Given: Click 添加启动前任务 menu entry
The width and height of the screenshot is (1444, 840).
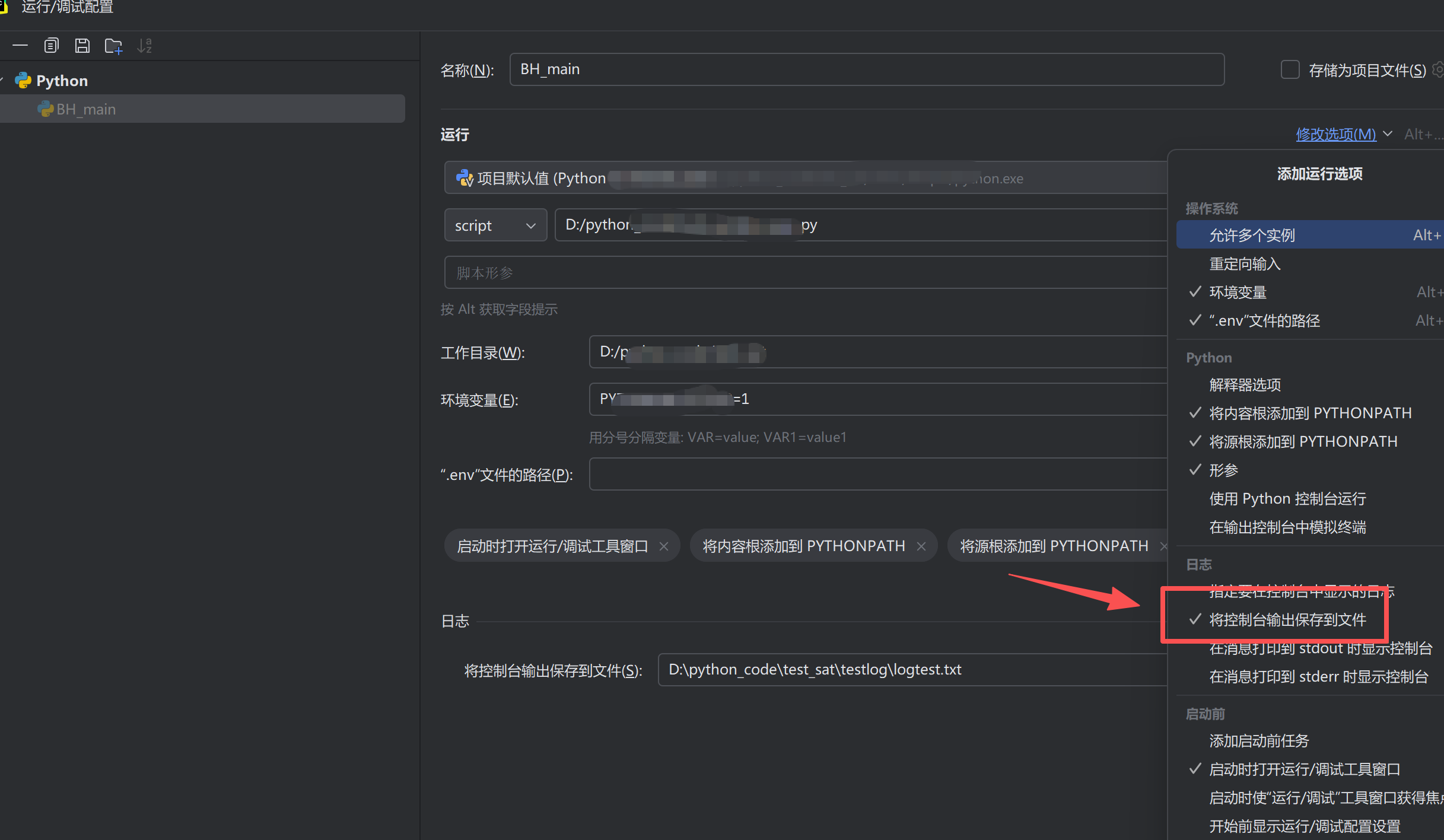Looking at the screenshot, I should [x=1259, y=741].
